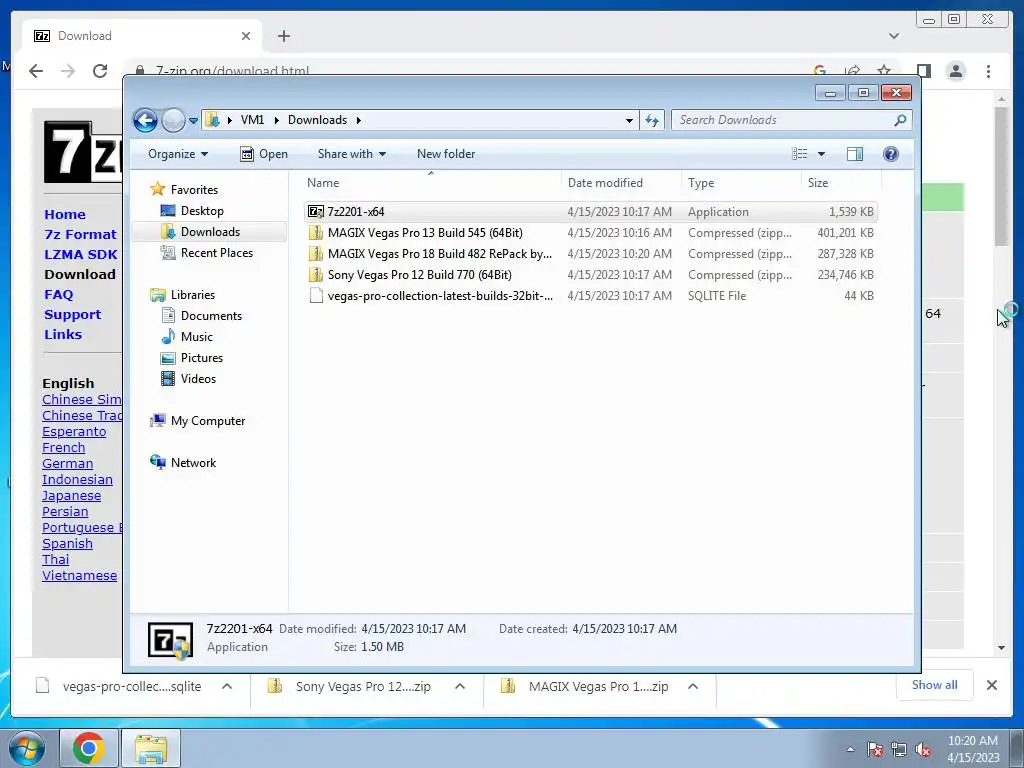Click New folder in the toolbar
The height and width of the screenshot is (768, 1024).
(446, 154)
